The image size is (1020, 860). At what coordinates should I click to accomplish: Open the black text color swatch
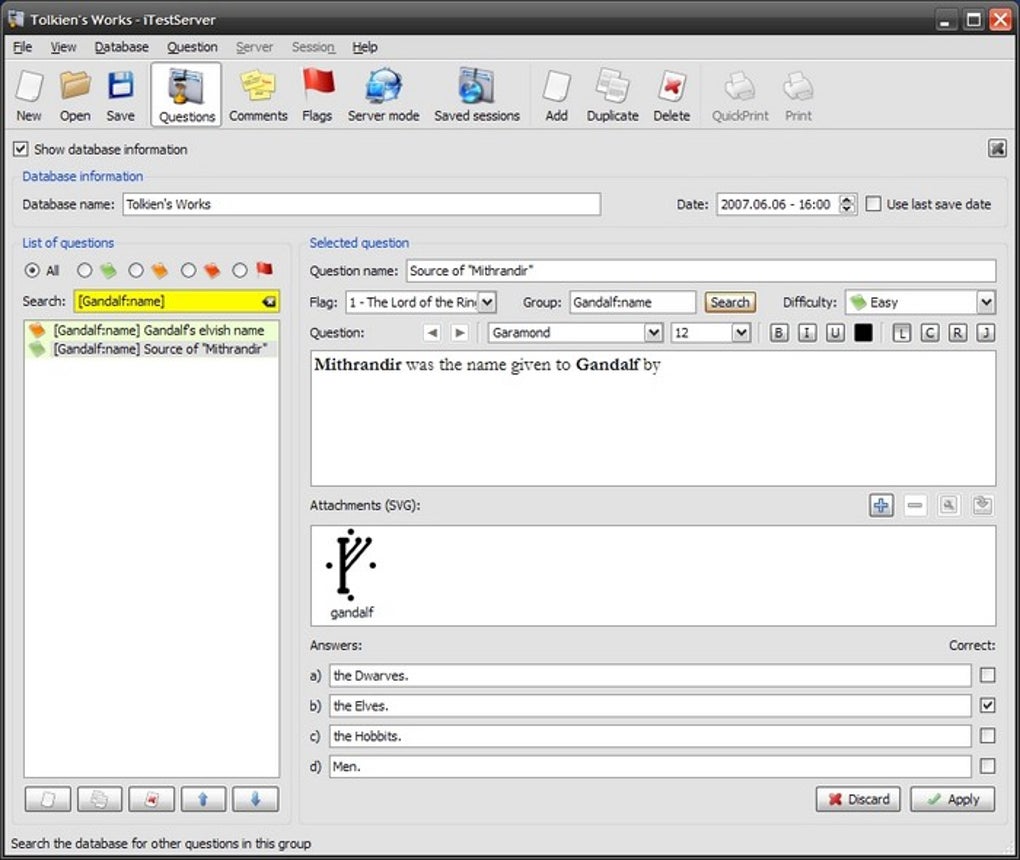[x=863, y=333]
